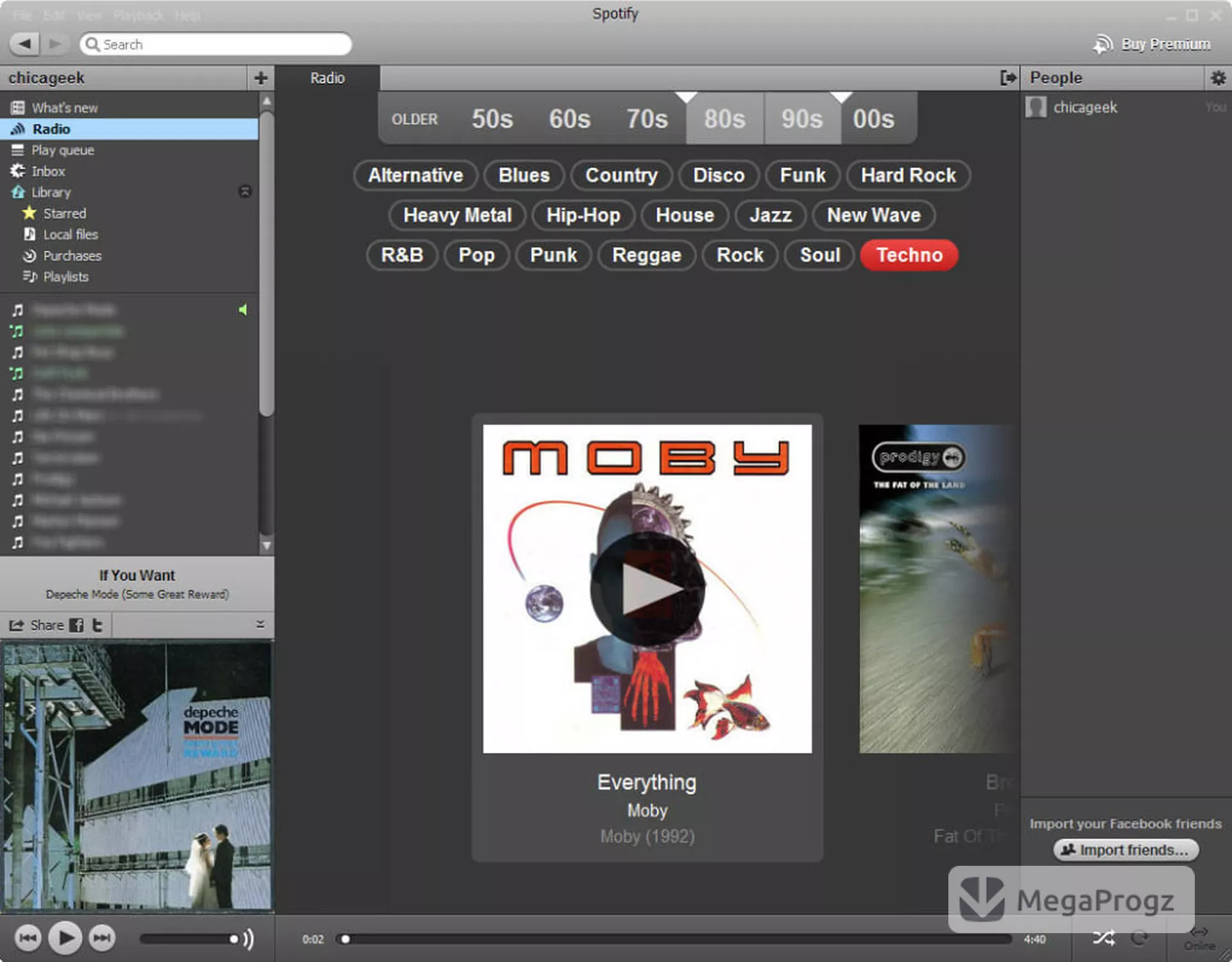Click the back navigation arrow

(24, 44)
